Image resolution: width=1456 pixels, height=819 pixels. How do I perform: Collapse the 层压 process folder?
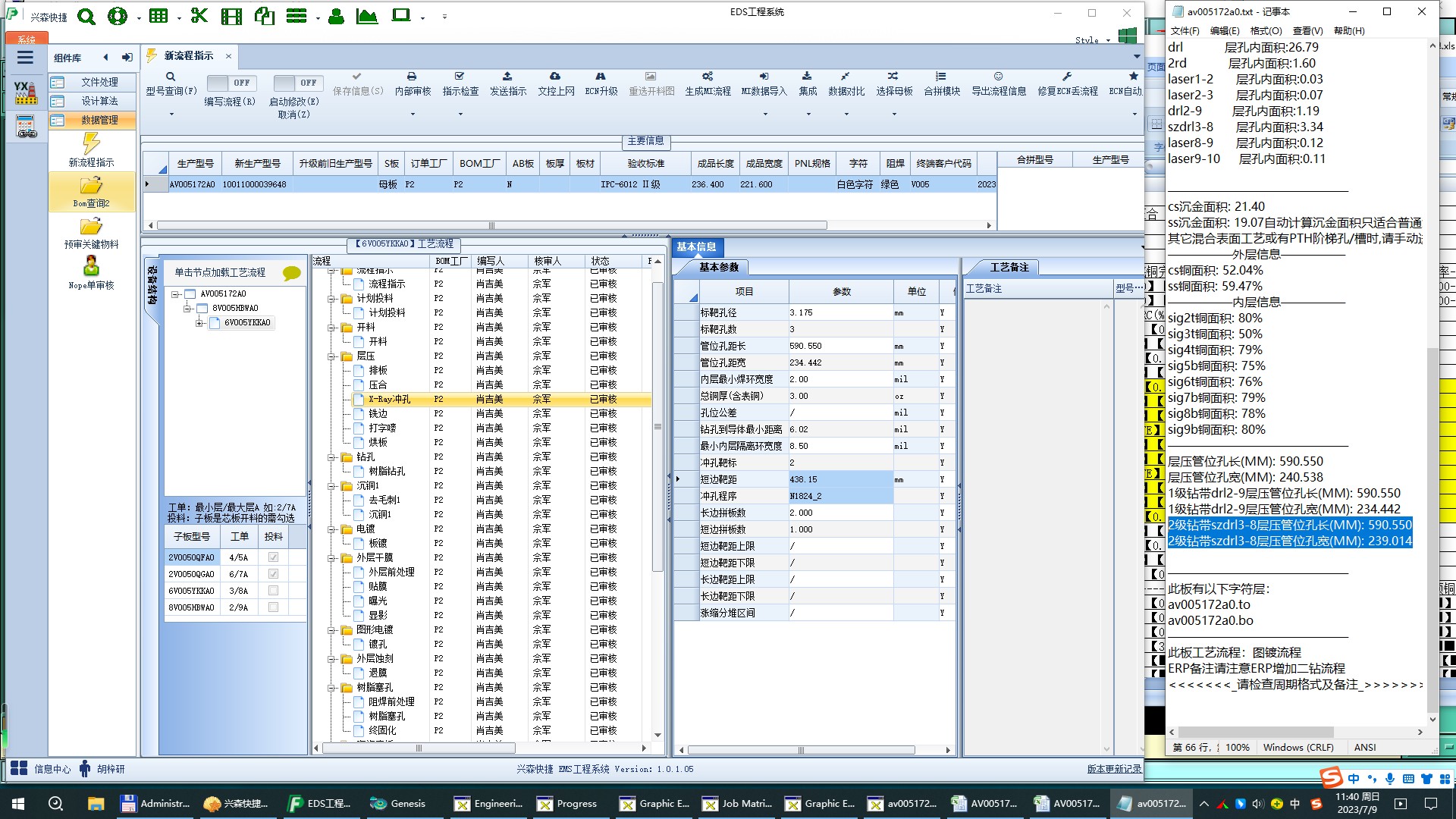331,356
